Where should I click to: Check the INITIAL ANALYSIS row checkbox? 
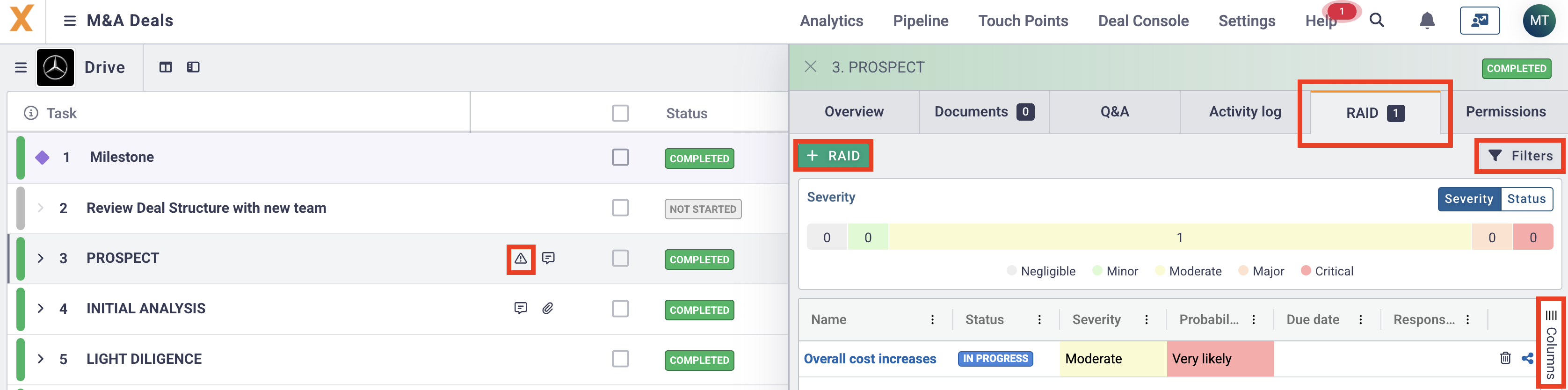[620, 309]
